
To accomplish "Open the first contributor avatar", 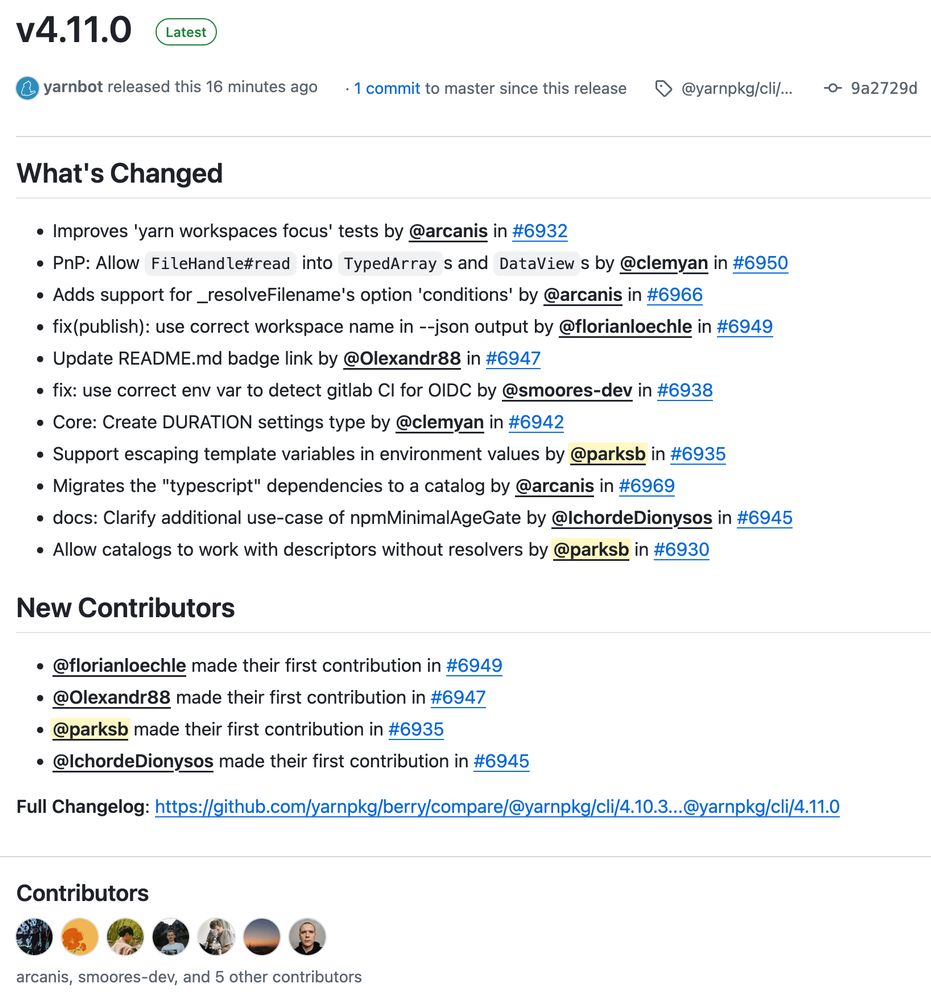I will (x=35, y=937).
